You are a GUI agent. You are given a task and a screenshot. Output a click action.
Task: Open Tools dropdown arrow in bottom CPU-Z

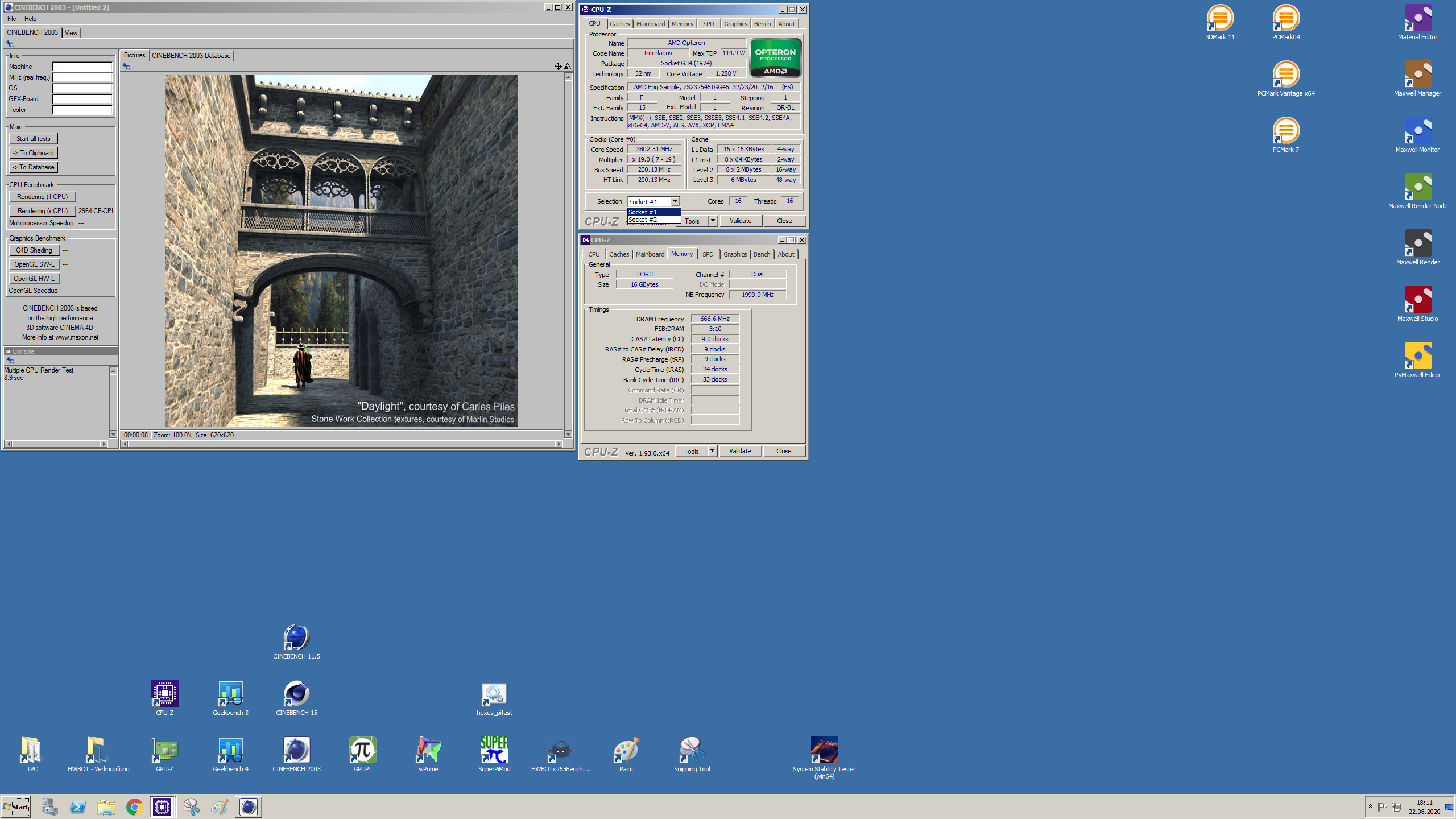click(712, 451)
